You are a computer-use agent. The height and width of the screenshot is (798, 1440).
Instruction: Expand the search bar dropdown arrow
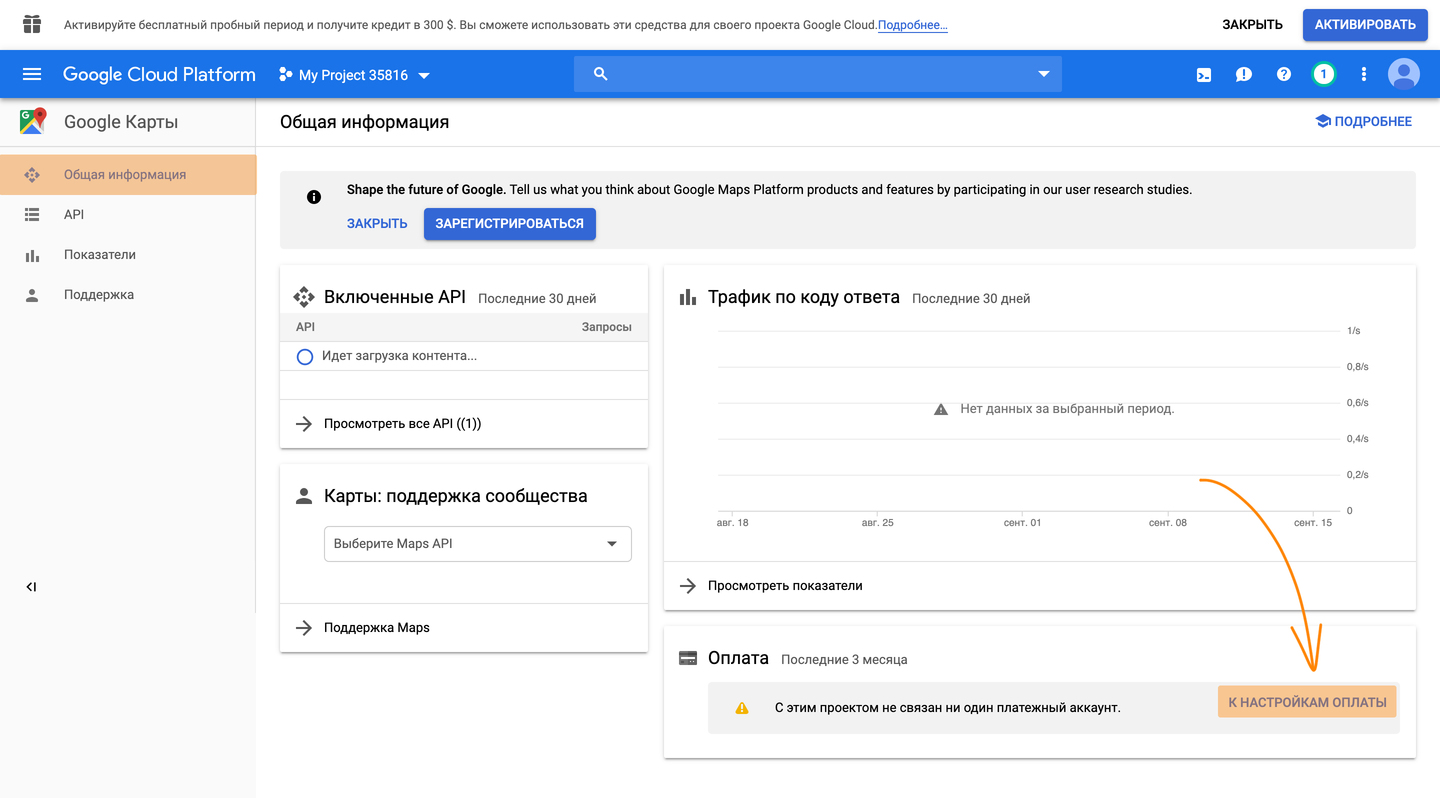point(1044,74)
